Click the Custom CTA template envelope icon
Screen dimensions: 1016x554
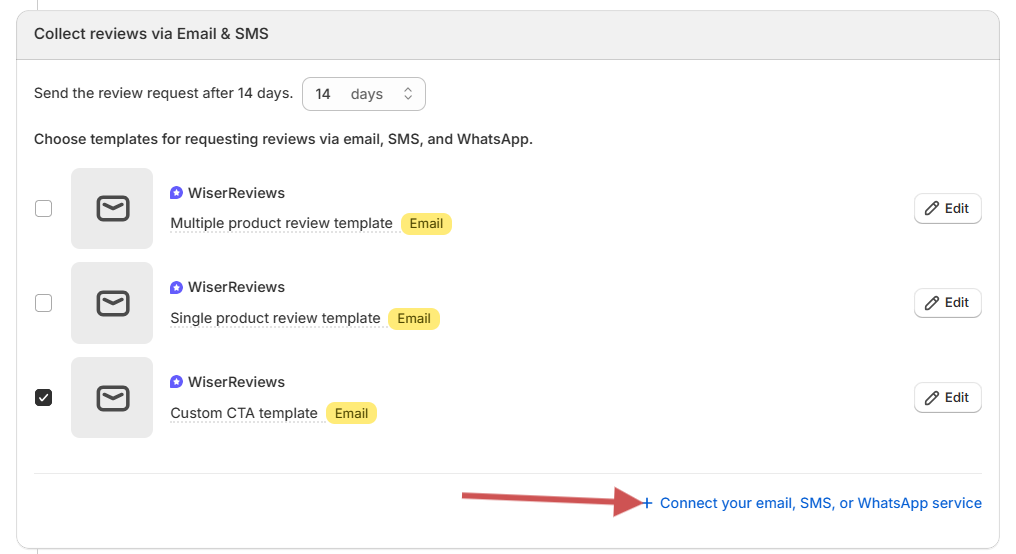click(x=112, y=398)
